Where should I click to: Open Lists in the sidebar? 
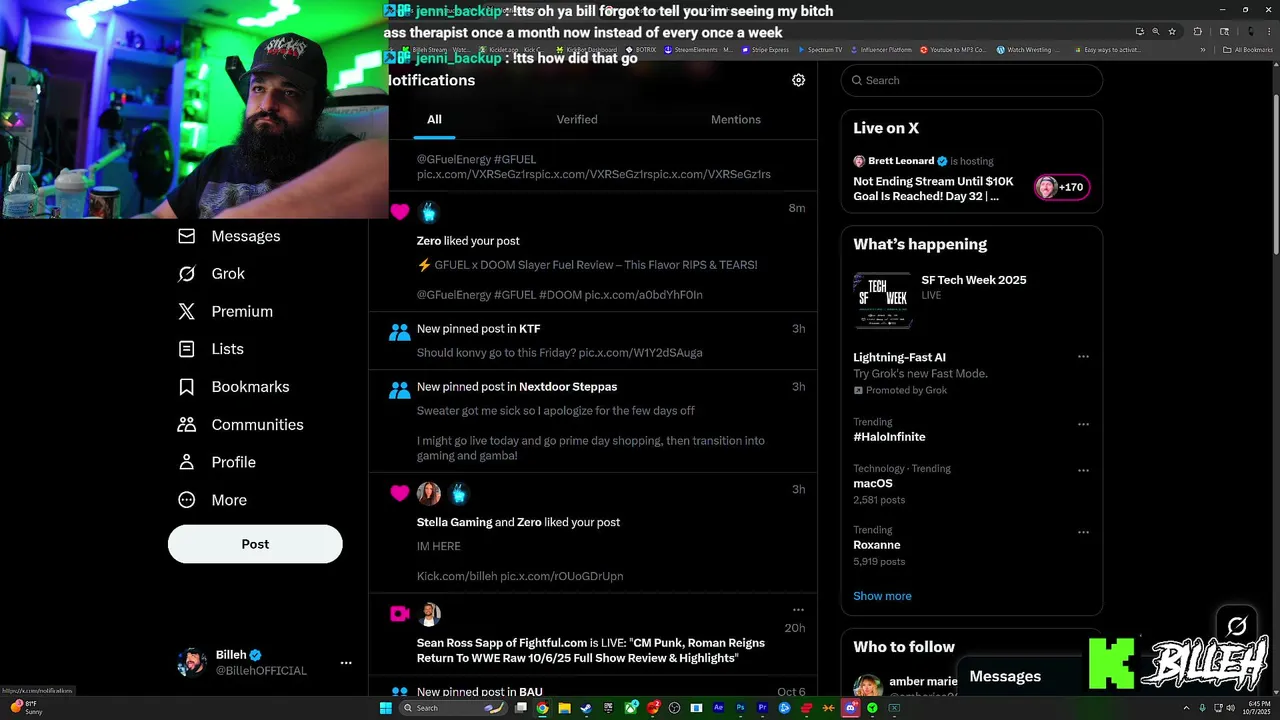[210, 349]
